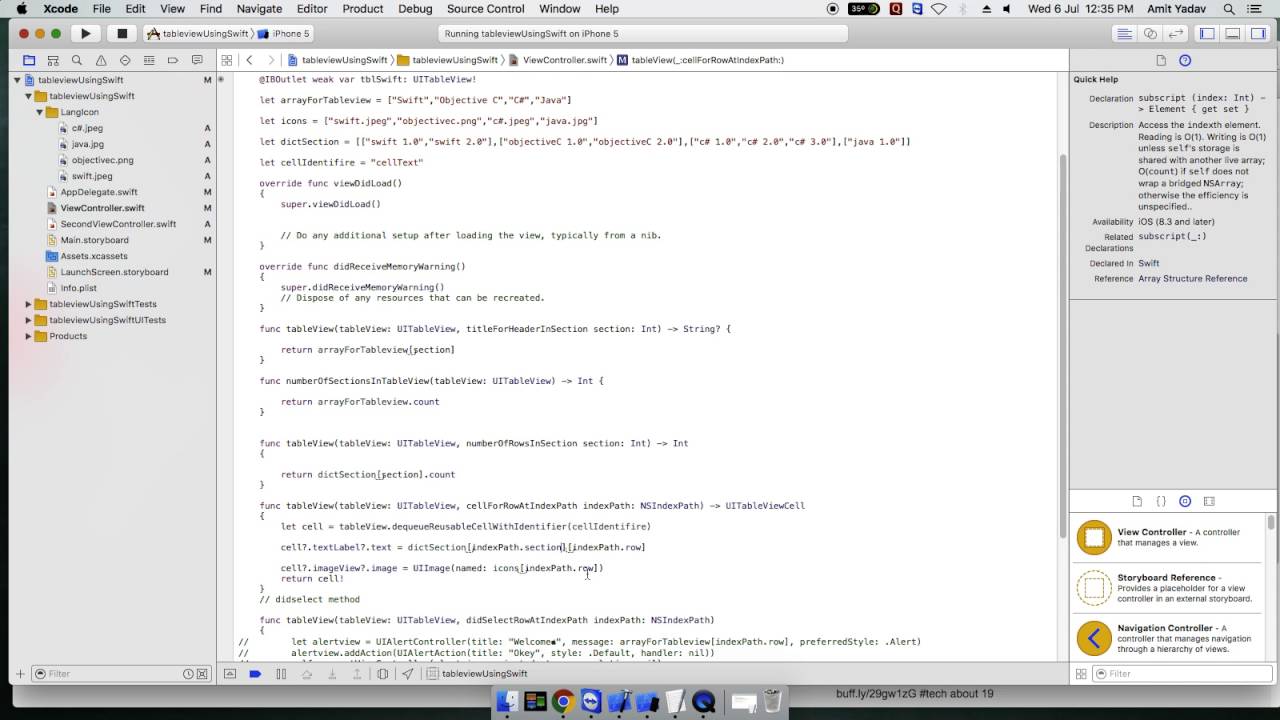This screenshot has width=1280, height=720.
Task: Show the Code Snippet library
Action: [x=1161, y=501]
